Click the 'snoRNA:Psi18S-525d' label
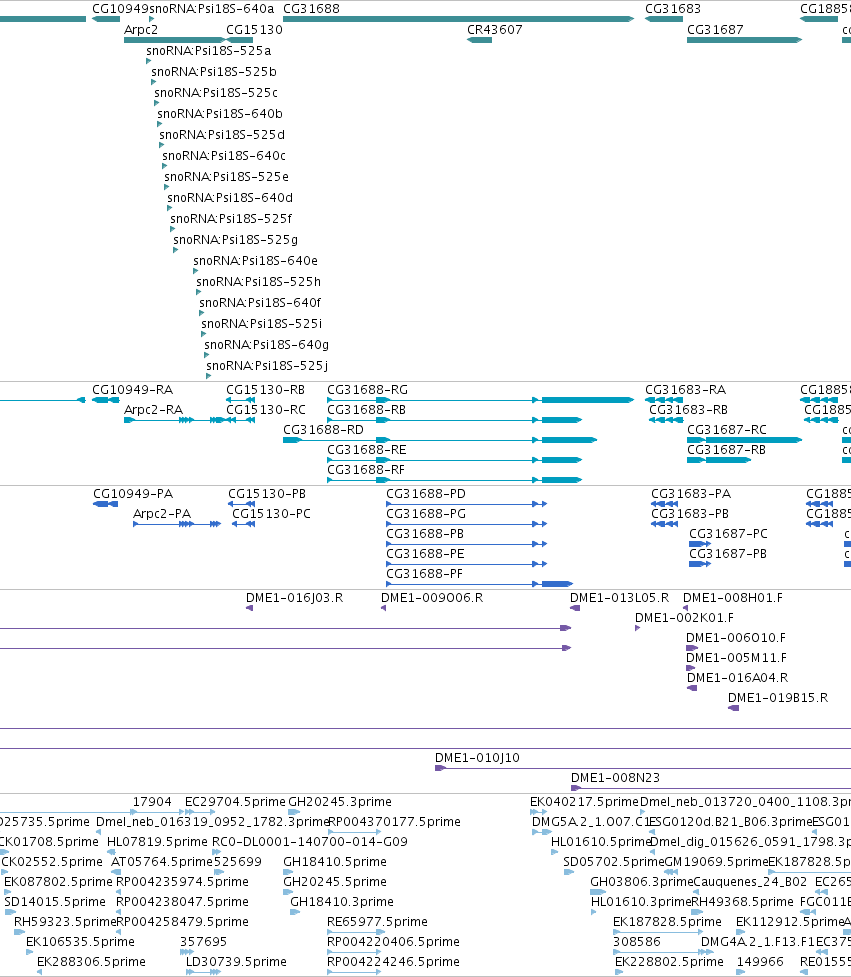 (x=222, y=135)
